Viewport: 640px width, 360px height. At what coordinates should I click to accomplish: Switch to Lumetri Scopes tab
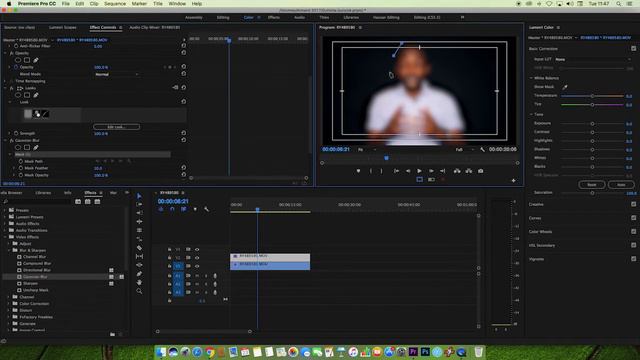tap(62, 27)
